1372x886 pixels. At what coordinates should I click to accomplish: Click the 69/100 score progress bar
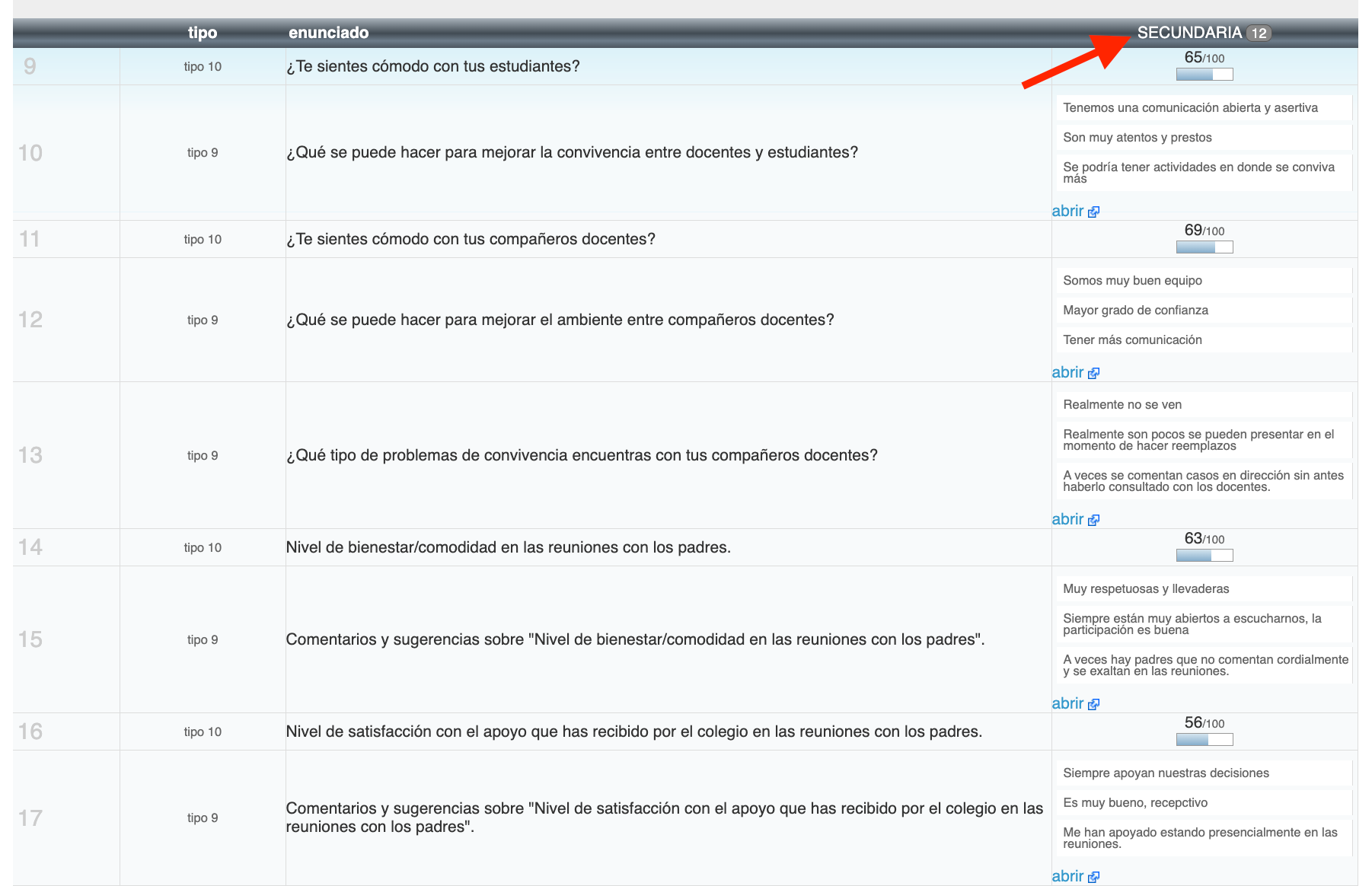pos(1204,247)
